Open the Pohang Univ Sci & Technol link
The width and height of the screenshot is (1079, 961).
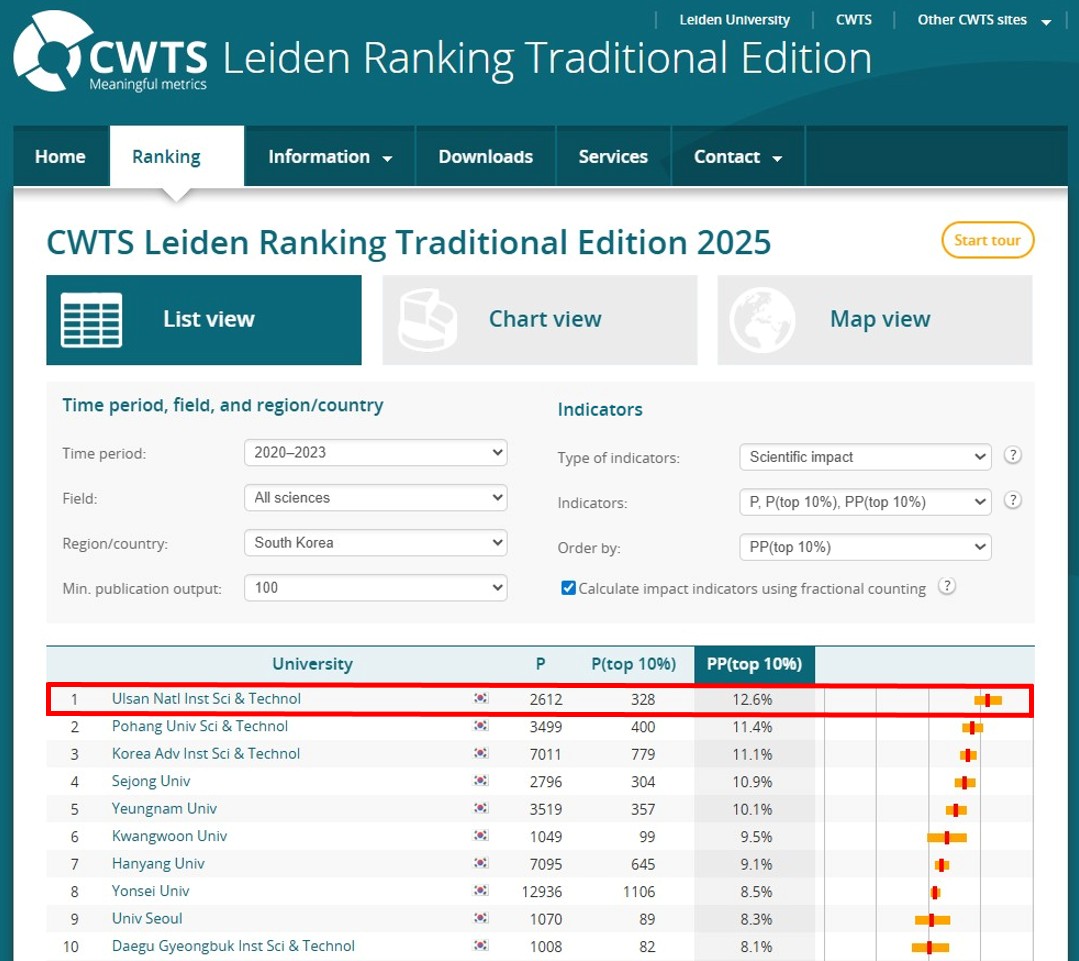click(x=199, y=726)
